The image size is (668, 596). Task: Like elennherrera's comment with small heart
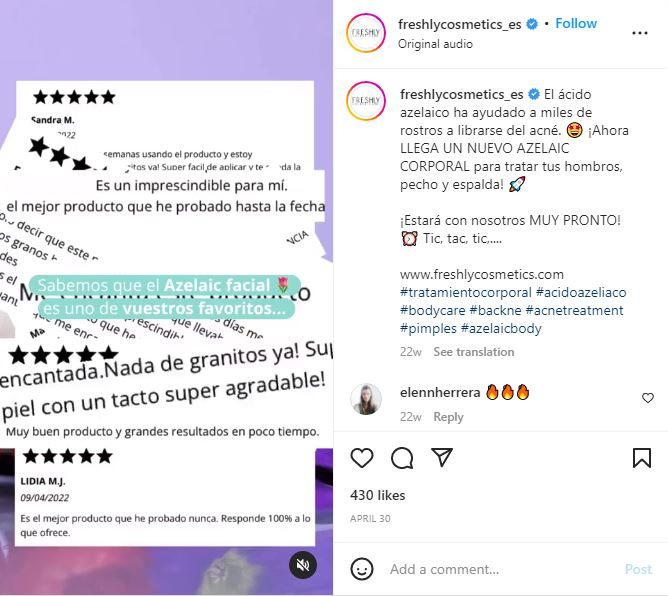(x=648, y=398)
